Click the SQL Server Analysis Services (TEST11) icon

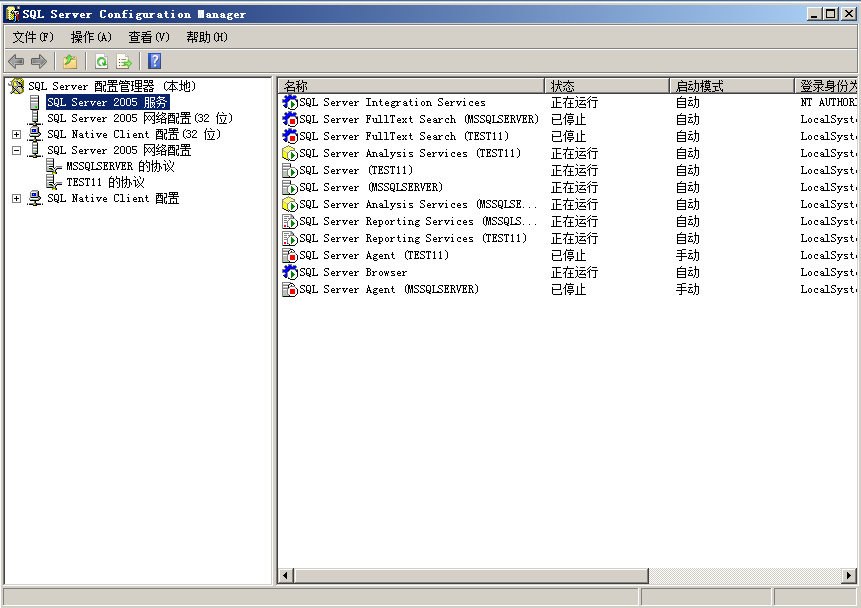point(290,153)
